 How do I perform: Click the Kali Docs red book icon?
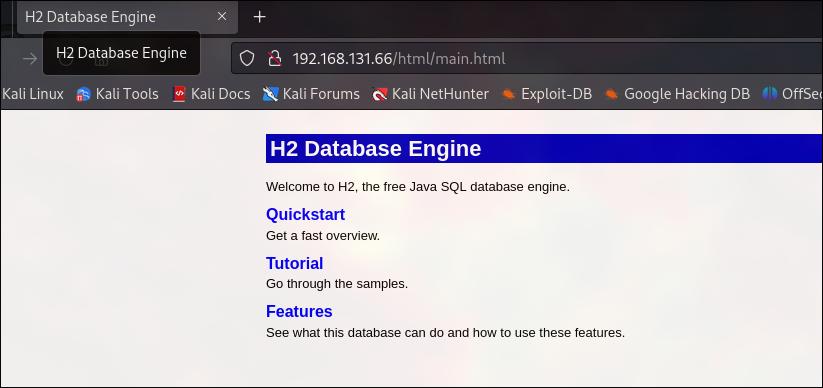180,94
